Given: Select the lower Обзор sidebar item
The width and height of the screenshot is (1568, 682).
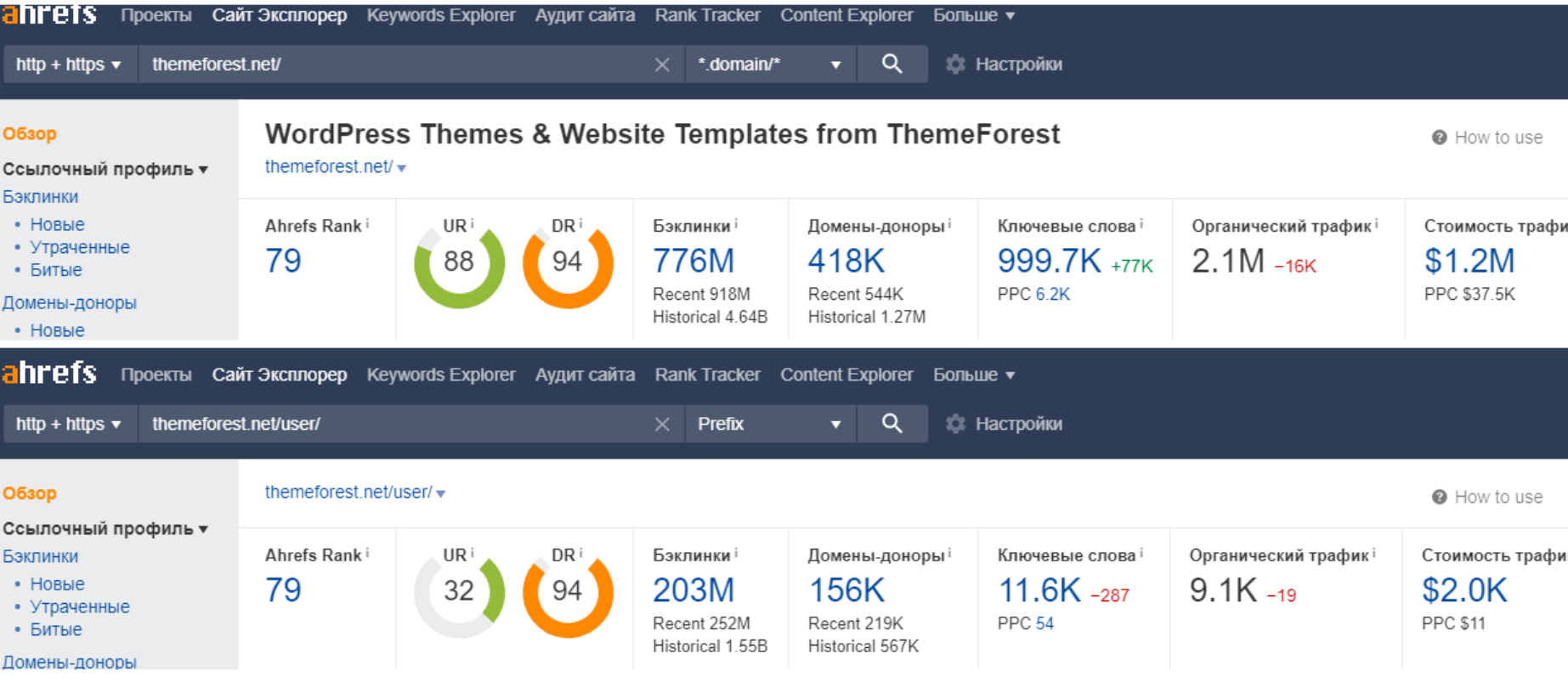Looking at the screenshot, I should tap(30, 493).
